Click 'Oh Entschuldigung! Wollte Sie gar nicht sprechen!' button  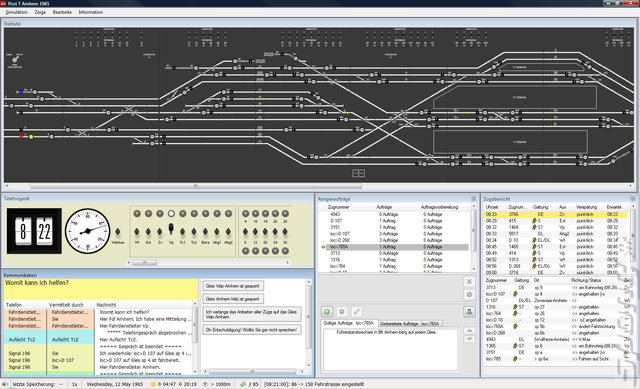252,330
